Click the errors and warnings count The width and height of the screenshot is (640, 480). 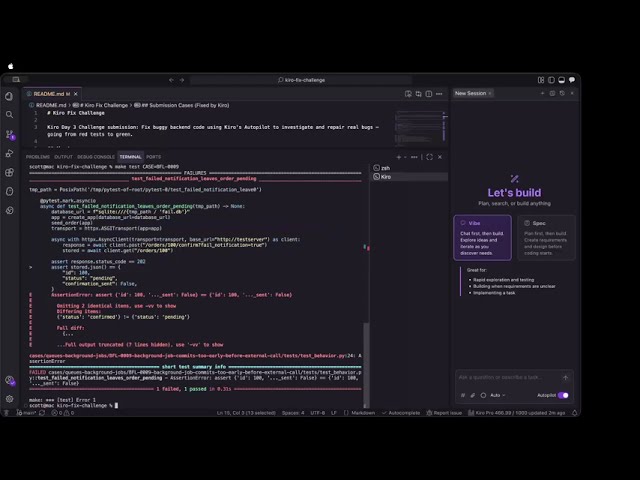(62, 413)
